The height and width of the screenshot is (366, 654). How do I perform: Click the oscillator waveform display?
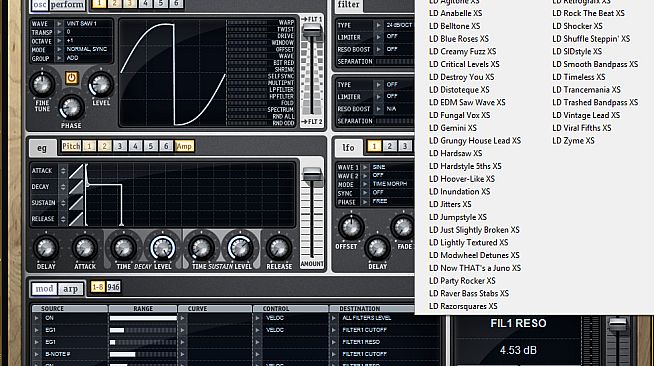[173, 72]
